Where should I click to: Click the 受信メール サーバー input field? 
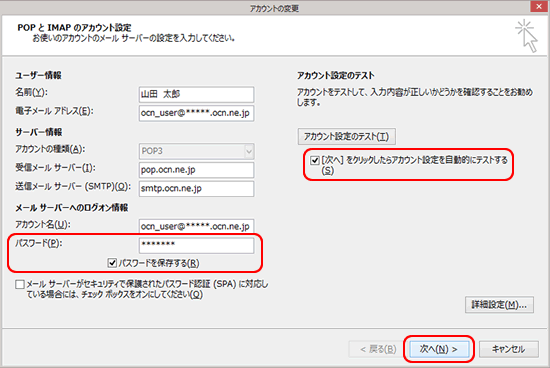coord(196,170)
